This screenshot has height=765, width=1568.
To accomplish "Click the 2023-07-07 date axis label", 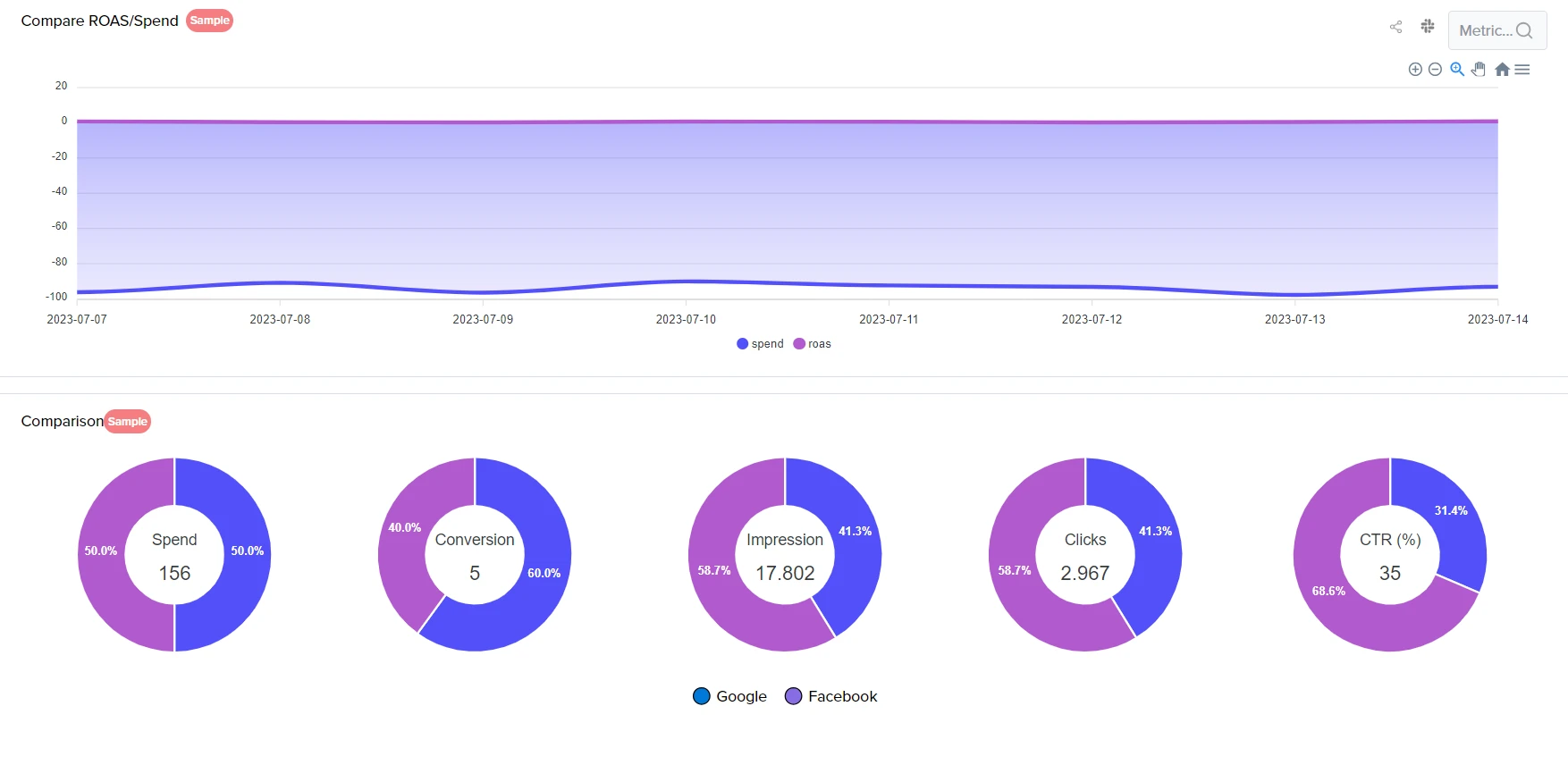I will 77,319.
